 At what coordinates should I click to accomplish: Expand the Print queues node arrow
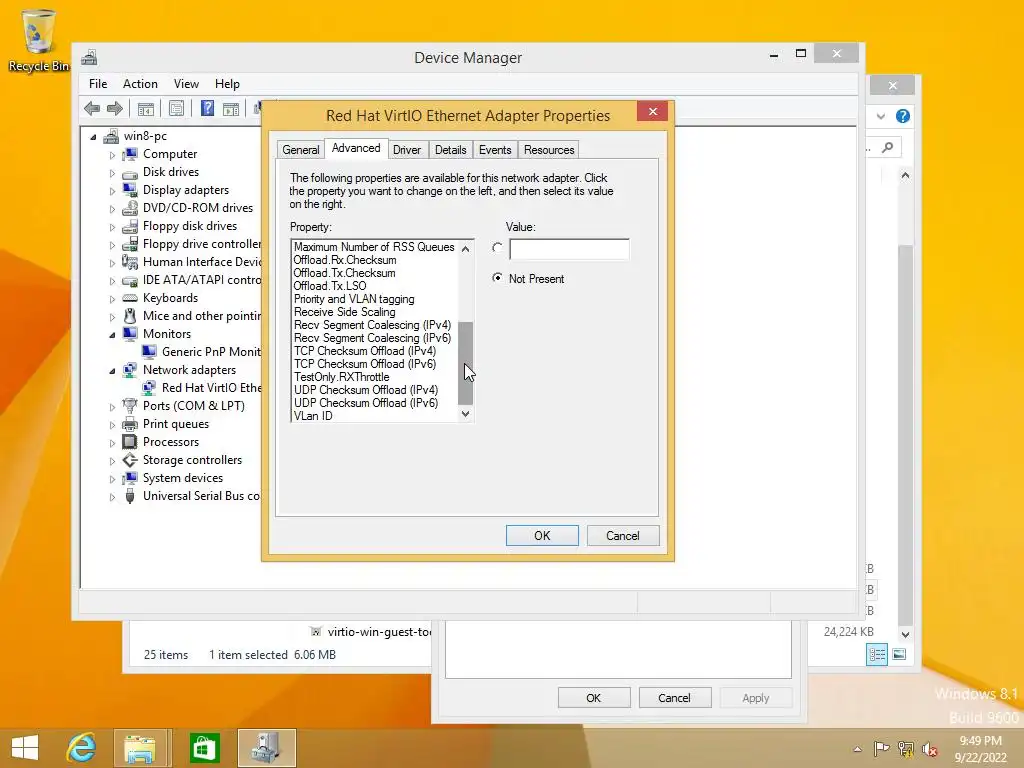coord(112,424)
